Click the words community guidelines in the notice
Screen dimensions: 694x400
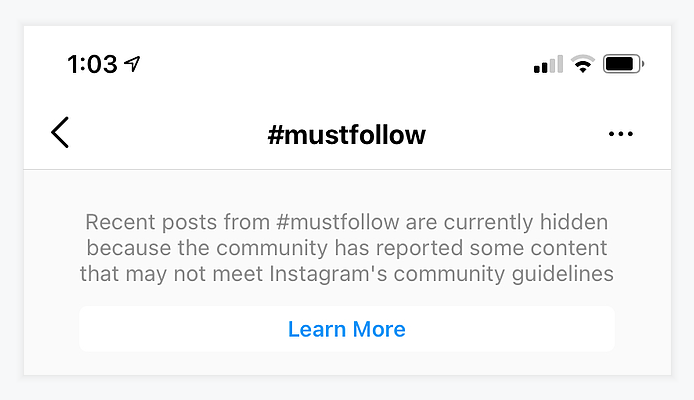504,273
